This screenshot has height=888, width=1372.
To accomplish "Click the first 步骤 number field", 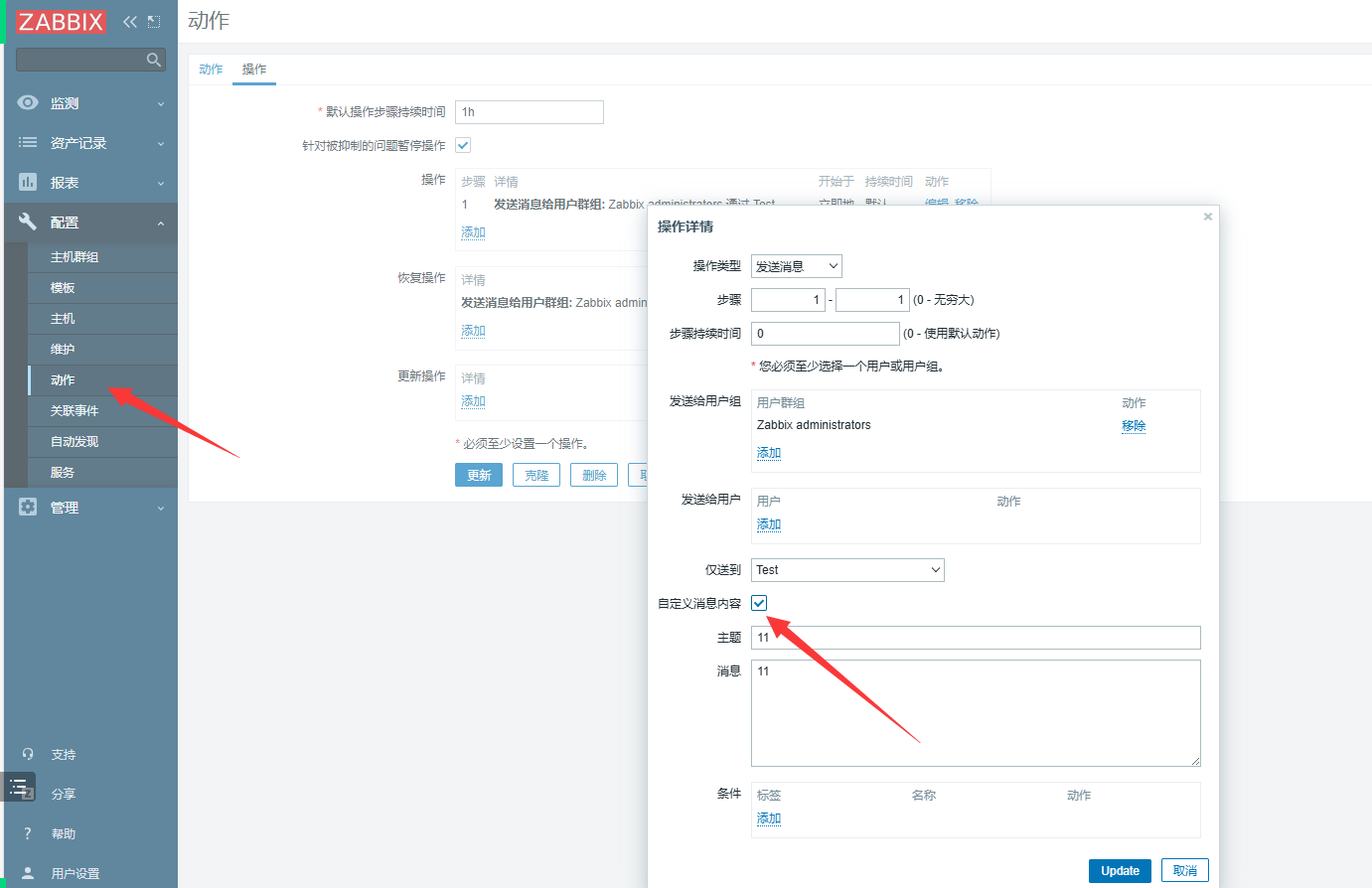I will [788, 300].
